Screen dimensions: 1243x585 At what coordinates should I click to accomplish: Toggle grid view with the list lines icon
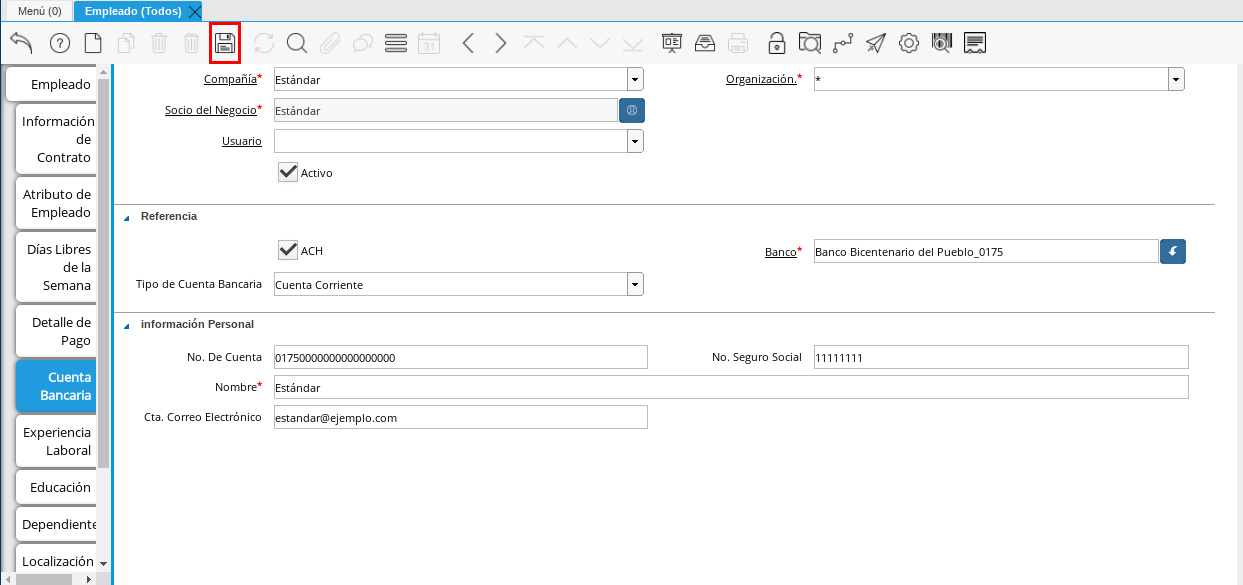396,43
